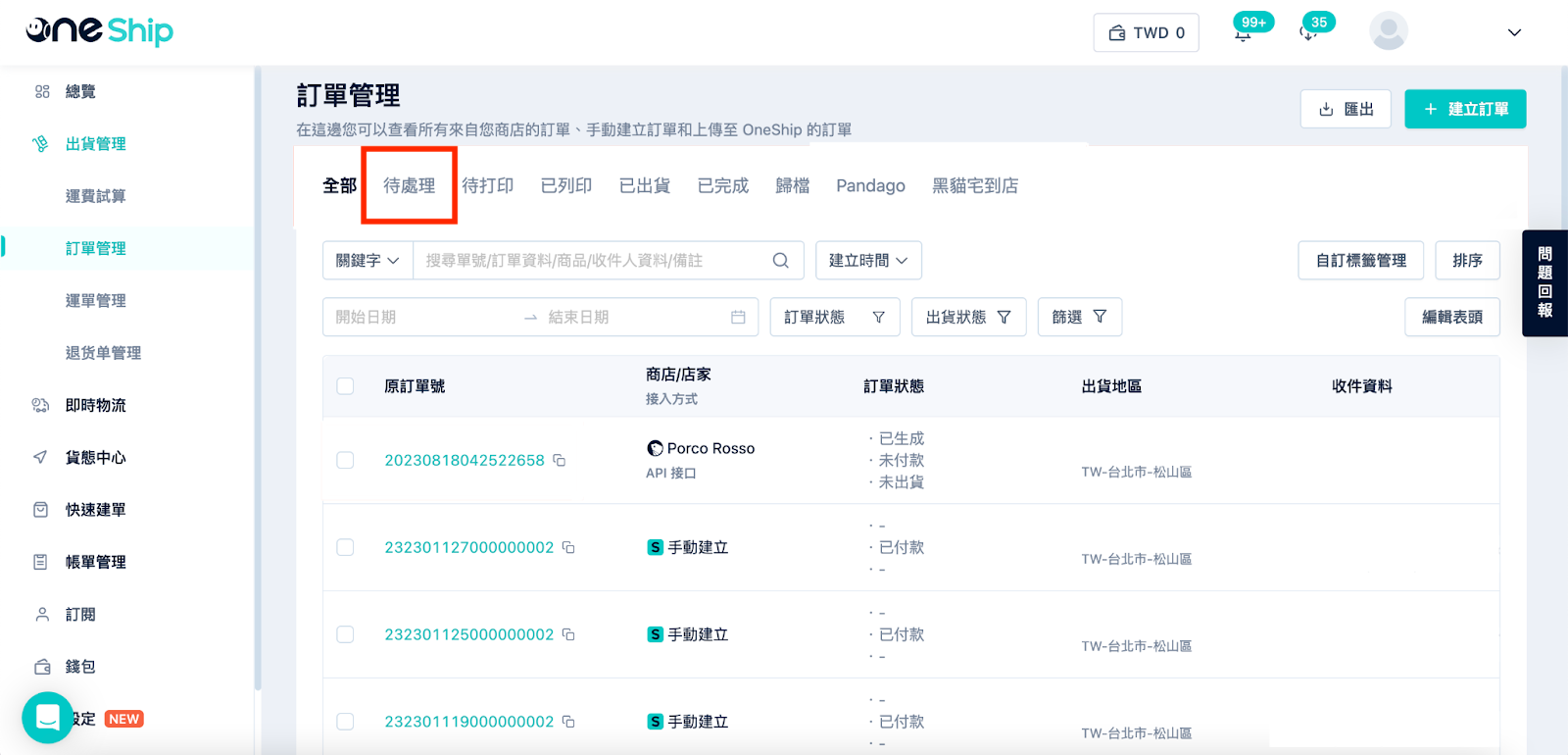The width and height of the screenshot is (1568, 755).
Task: Open the 訂單狀態 filter dropdown
Action: click(835, 317)
